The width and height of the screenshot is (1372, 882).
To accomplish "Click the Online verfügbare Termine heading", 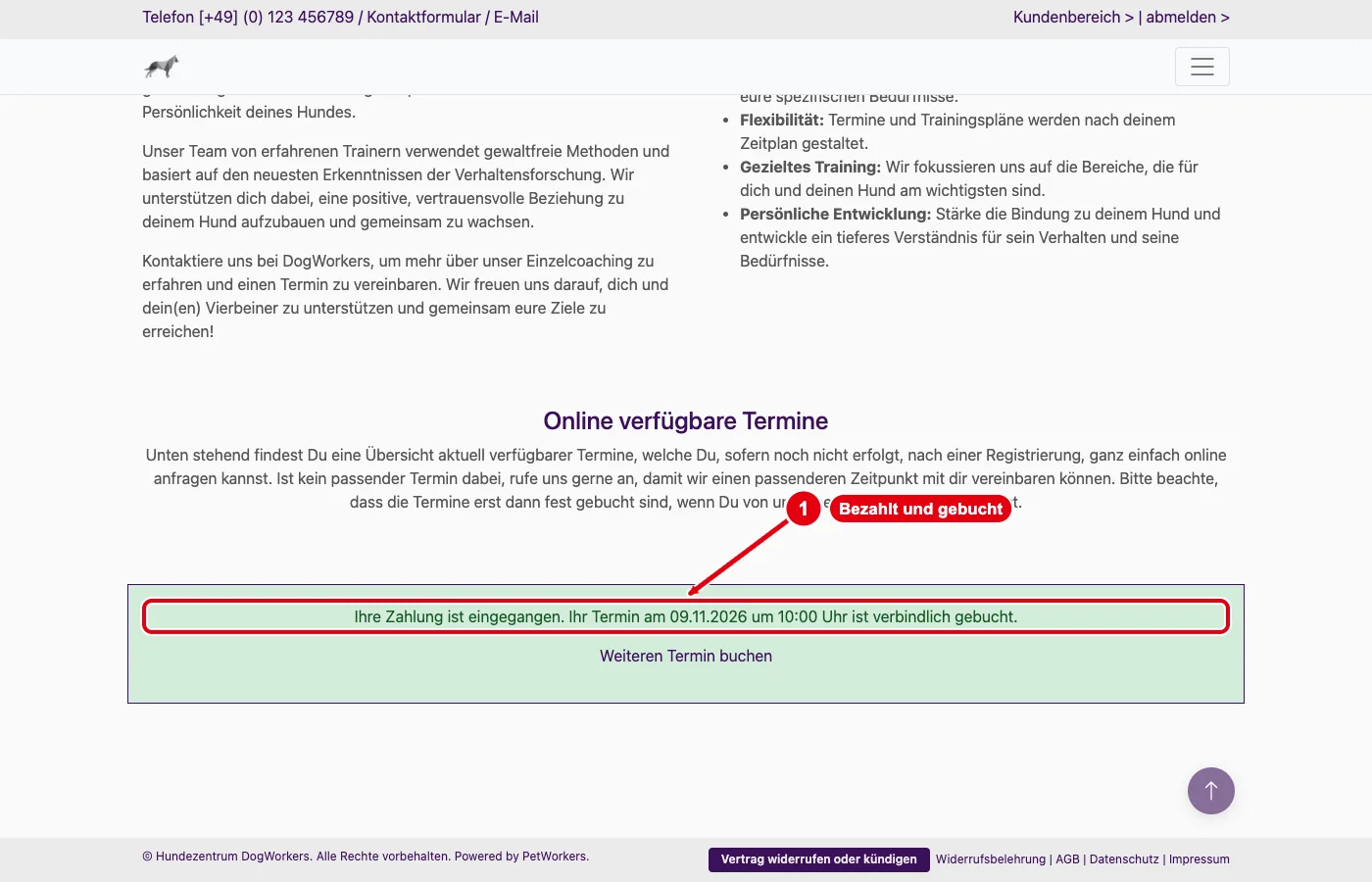I will [x=686, y=420].
